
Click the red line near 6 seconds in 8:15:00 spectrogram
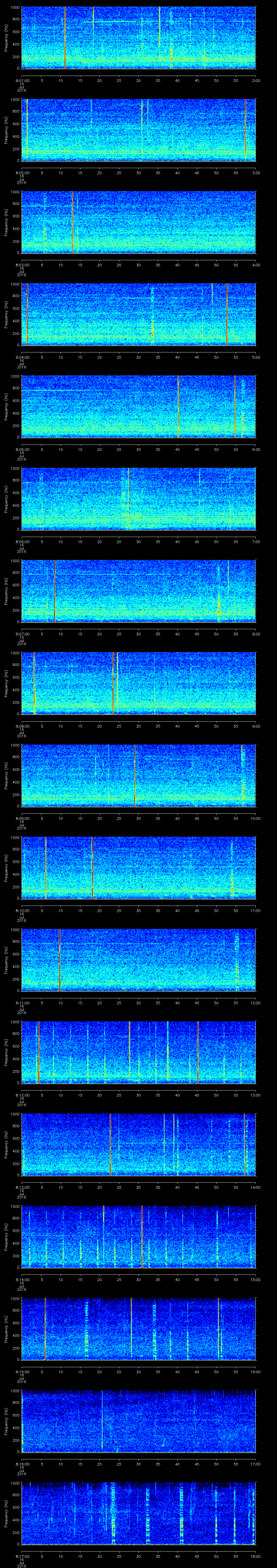[45, 1329]
